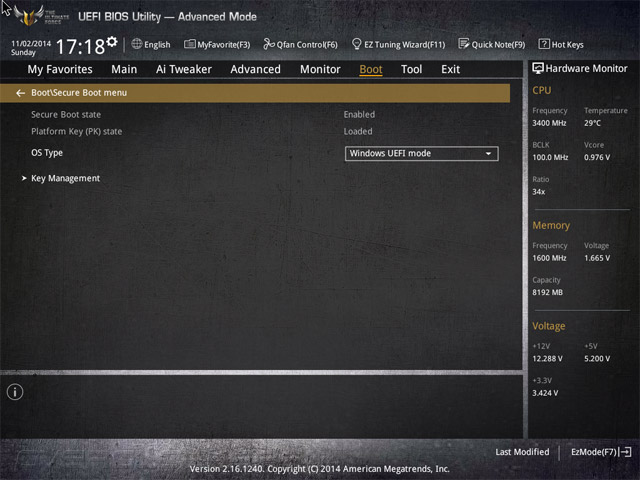Screen dimensions: 640x480
Task: Open the Ai Tweaker tab
Action: click(184, 69)
